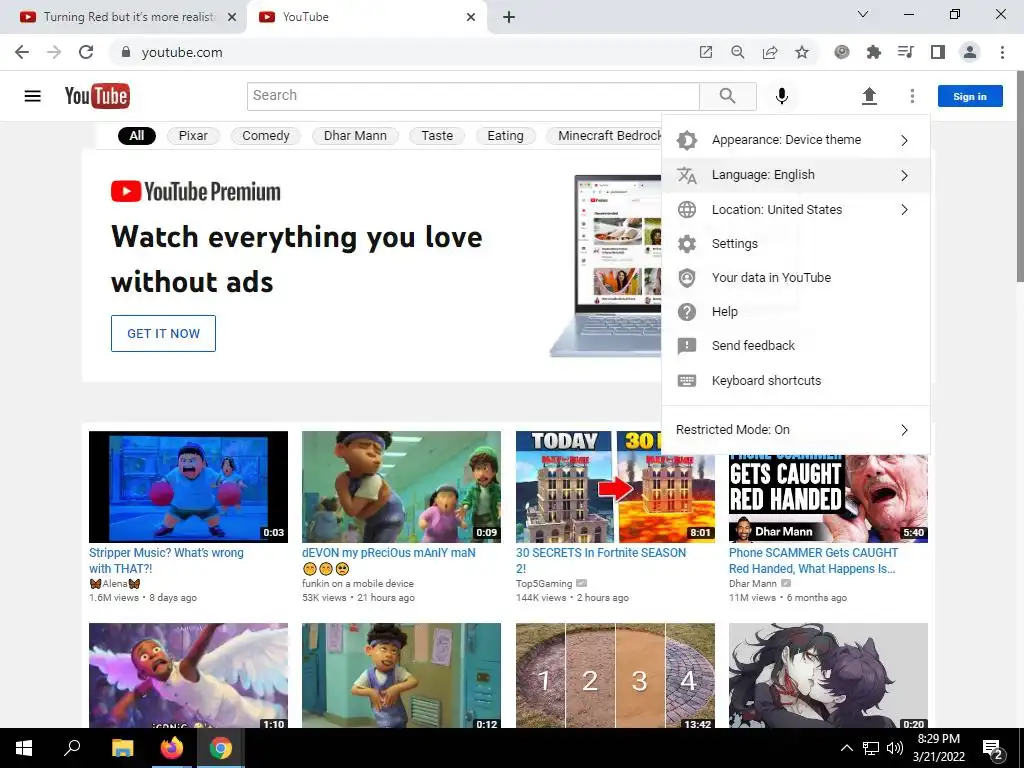Click the Appearance theme icon
1024x768 pixels.
[x=686, y=140]
